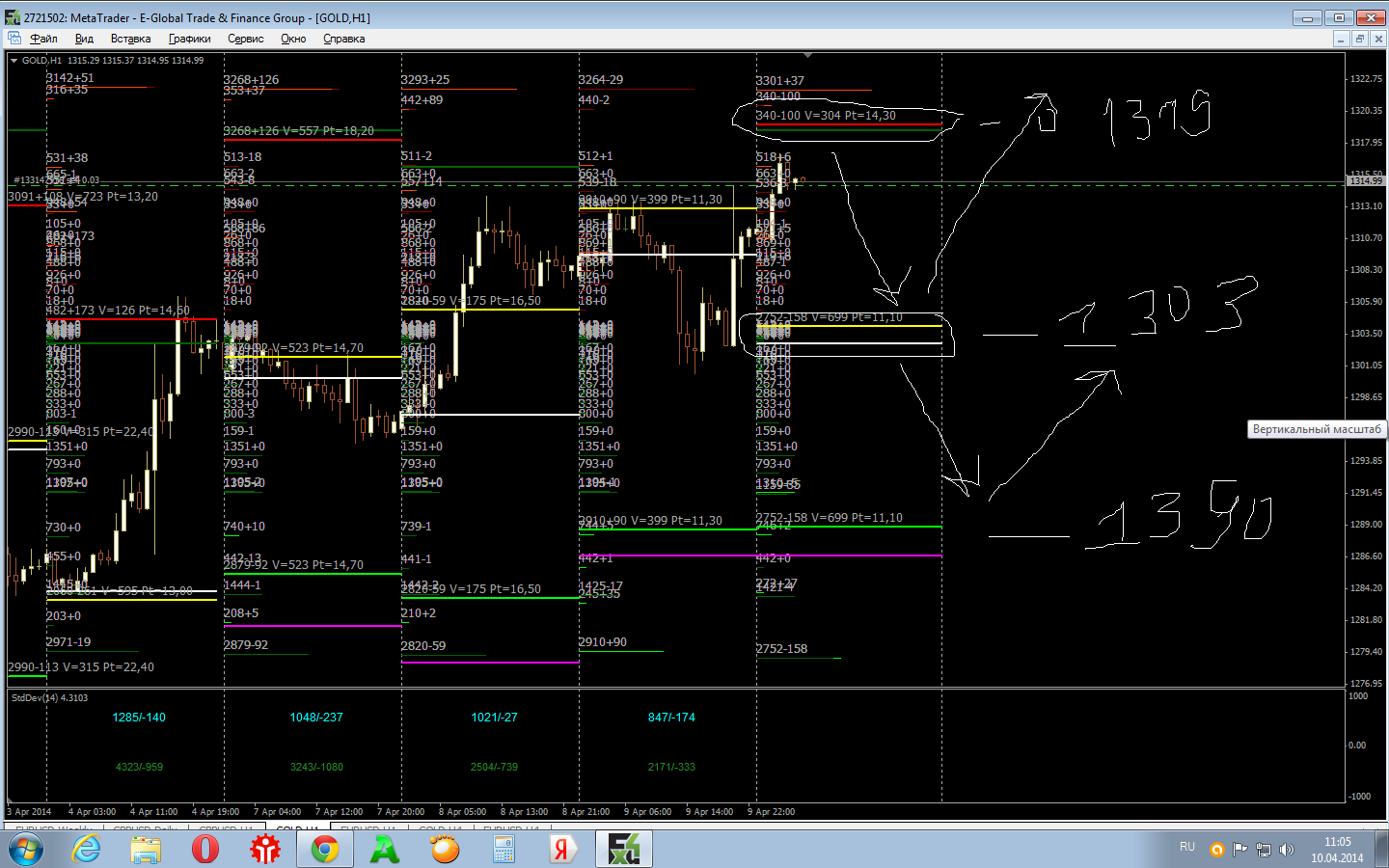Open the red gear app on the taskbar
The height and width of the screenshot is (868, 1389).
(x=265, y=849)
